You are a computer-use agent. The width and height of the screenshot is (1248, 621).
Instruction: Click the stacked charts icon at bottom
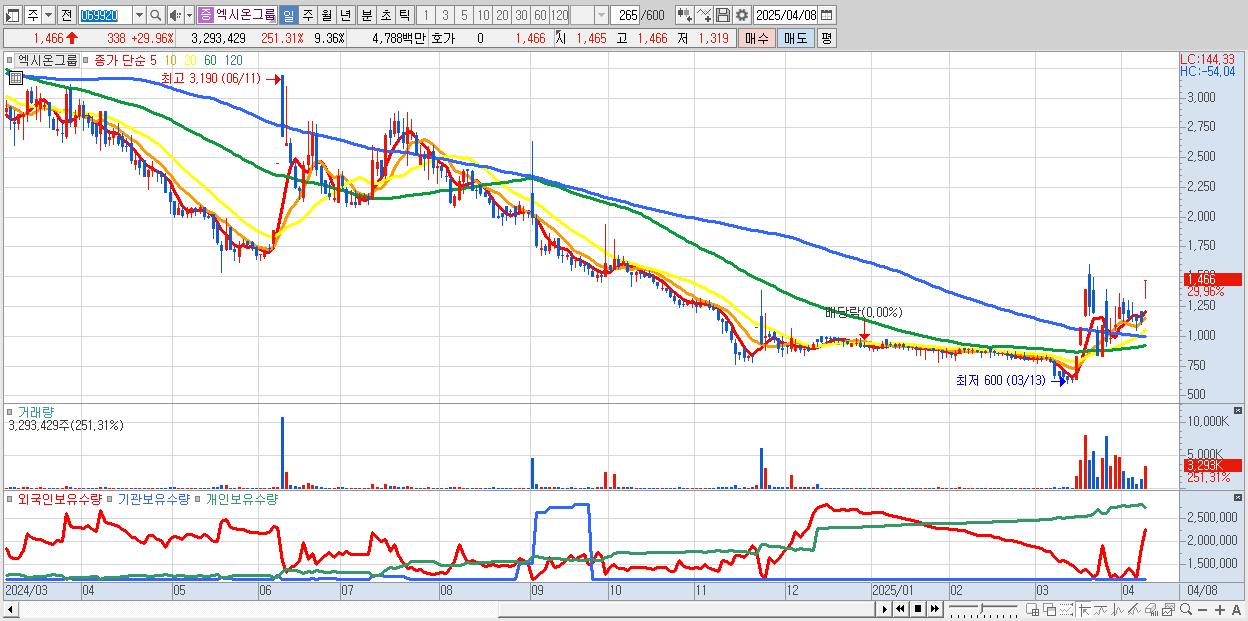[1168, 609]
